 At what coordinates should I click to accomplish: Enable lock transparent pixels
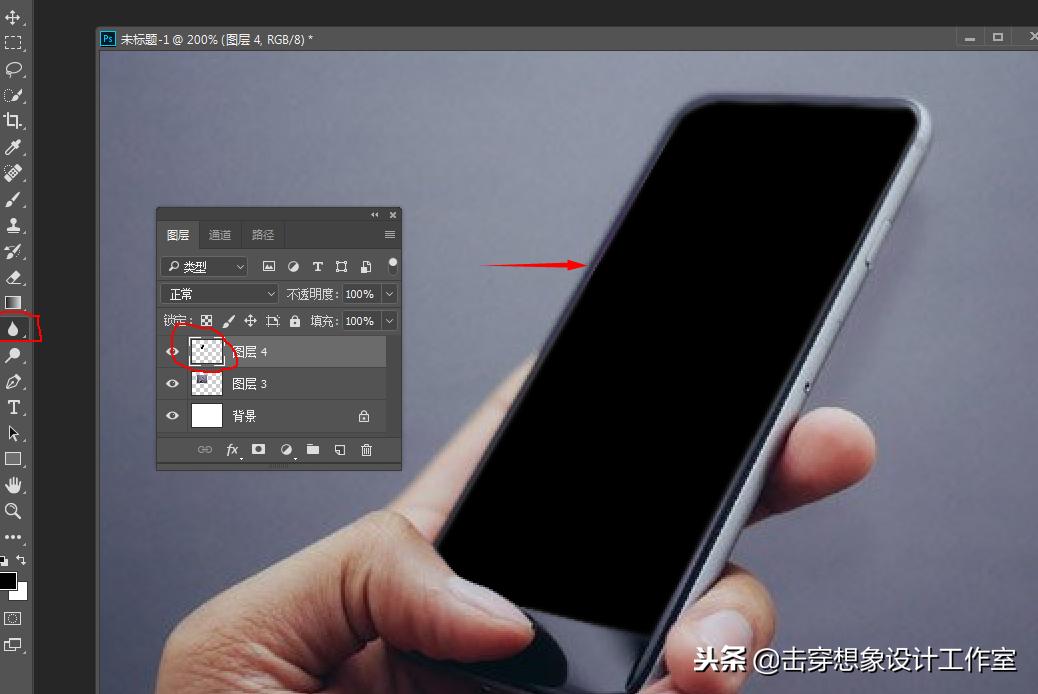pos(205,321)
